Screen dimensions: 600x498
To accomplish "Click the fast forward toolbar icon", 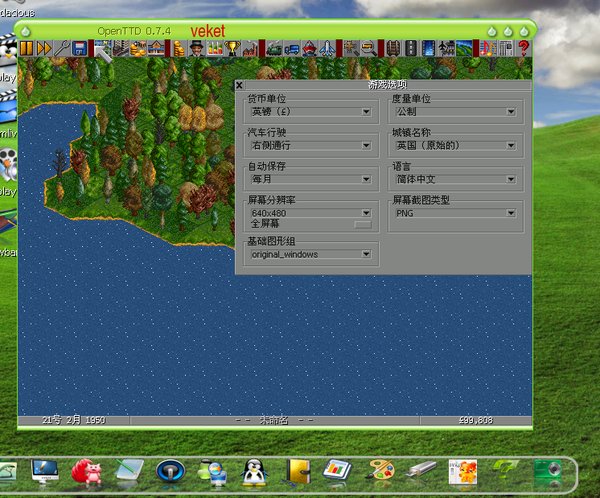I will click(x=44, y=49).
